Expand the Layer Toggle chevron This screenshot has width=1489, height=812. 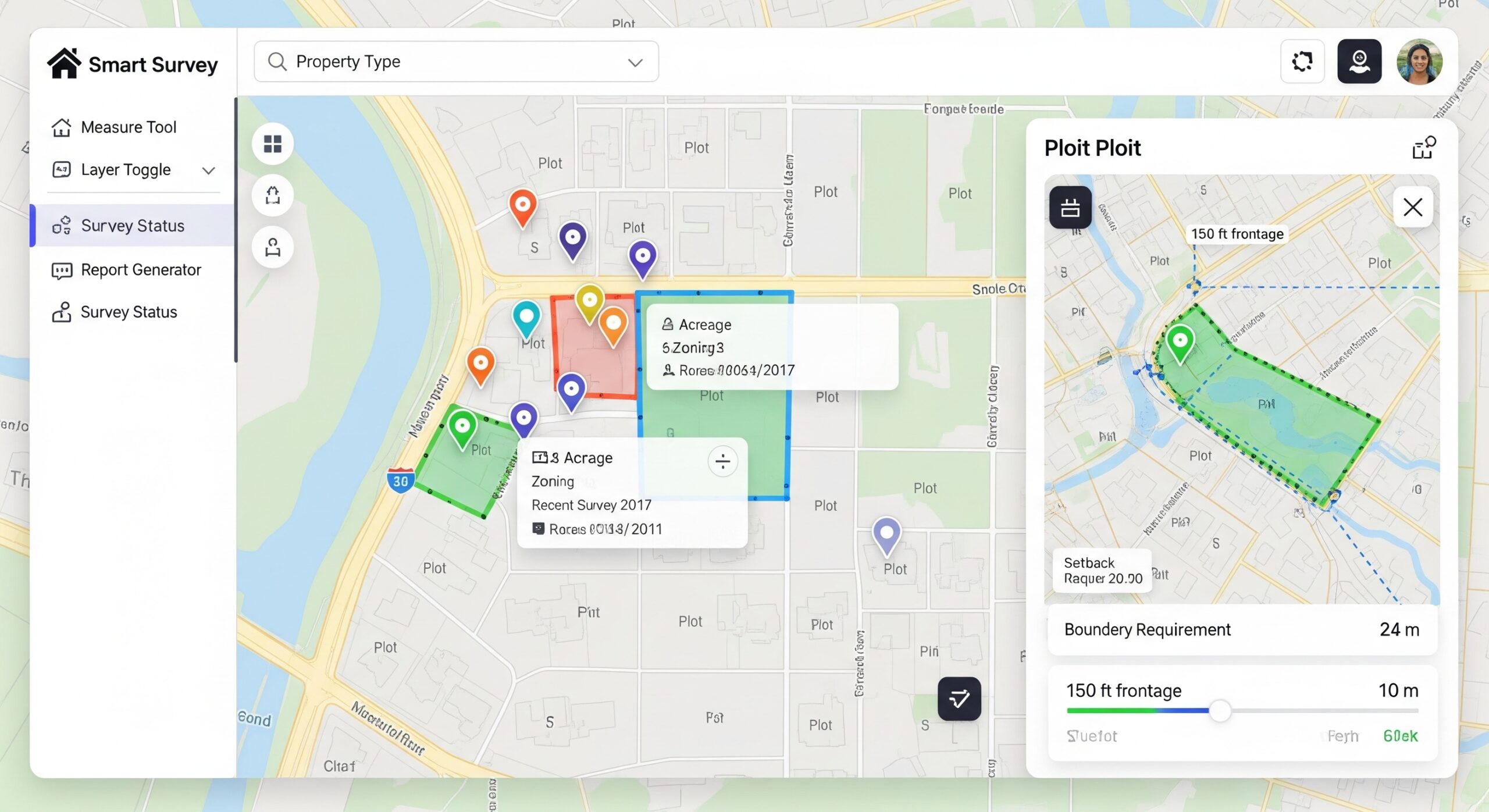coord(208,170)
